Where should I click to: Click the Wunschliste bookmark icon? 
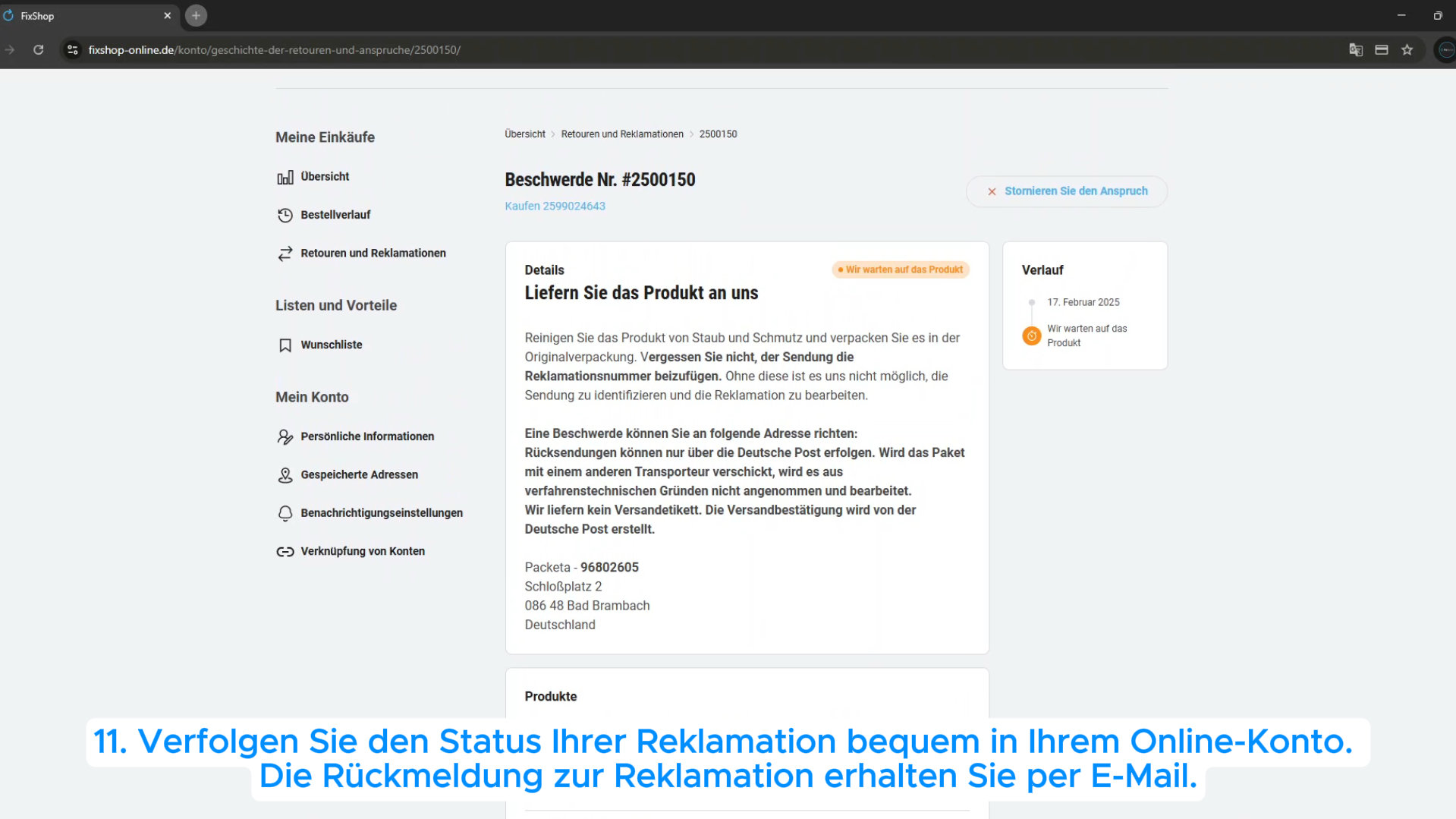[x=285, y=345]
